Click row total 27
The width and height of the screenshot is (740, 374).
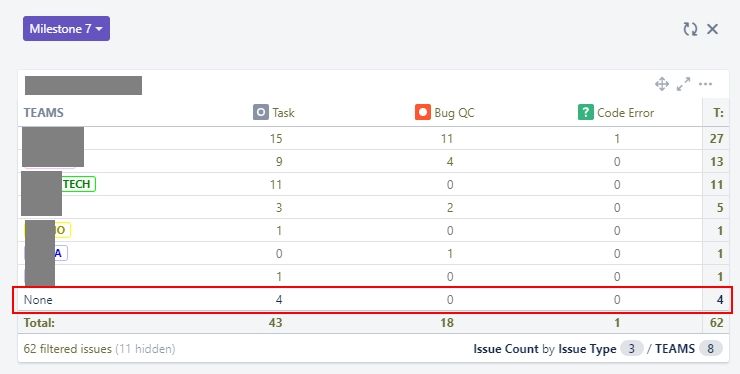[x=717, y=138]
